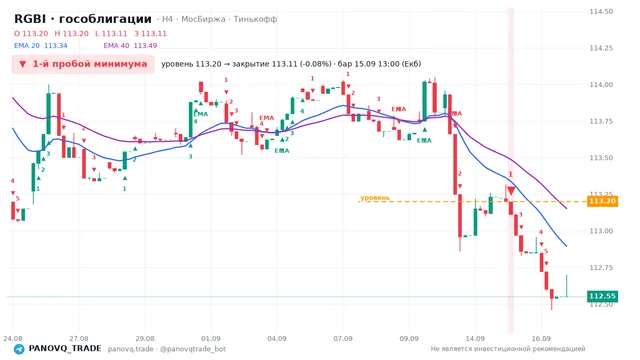
Task: Click the 09.09 date axis label
Action: click(409, 338)
